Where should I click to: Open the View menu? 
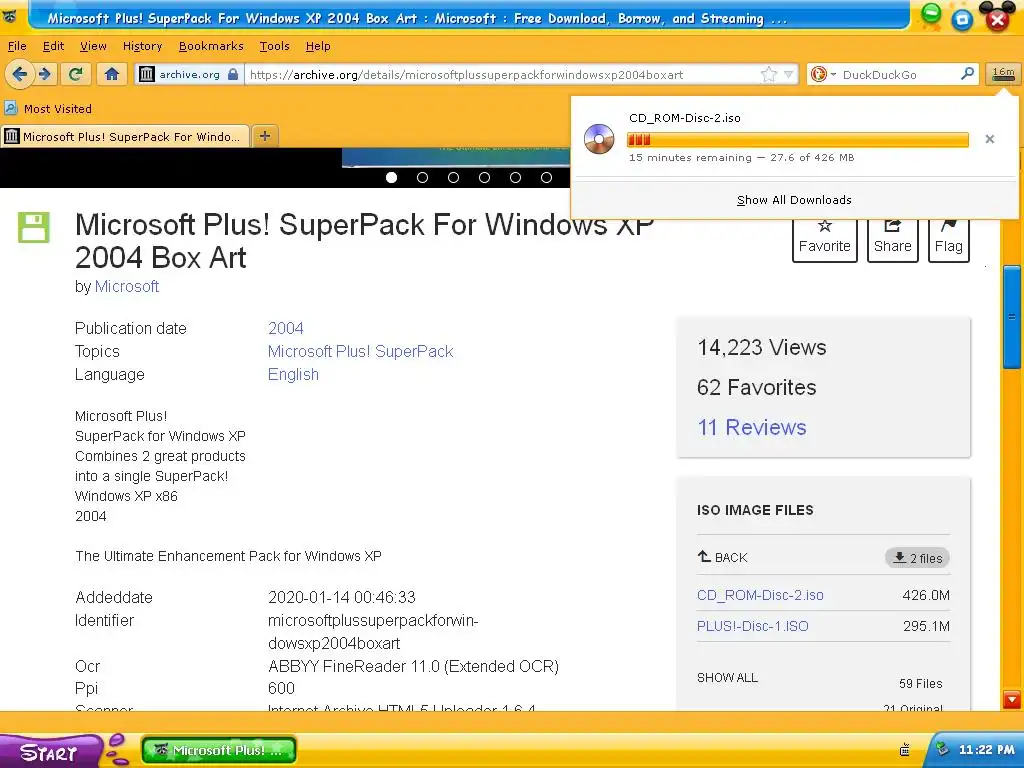pyautogui.click(x=93, y=46)
